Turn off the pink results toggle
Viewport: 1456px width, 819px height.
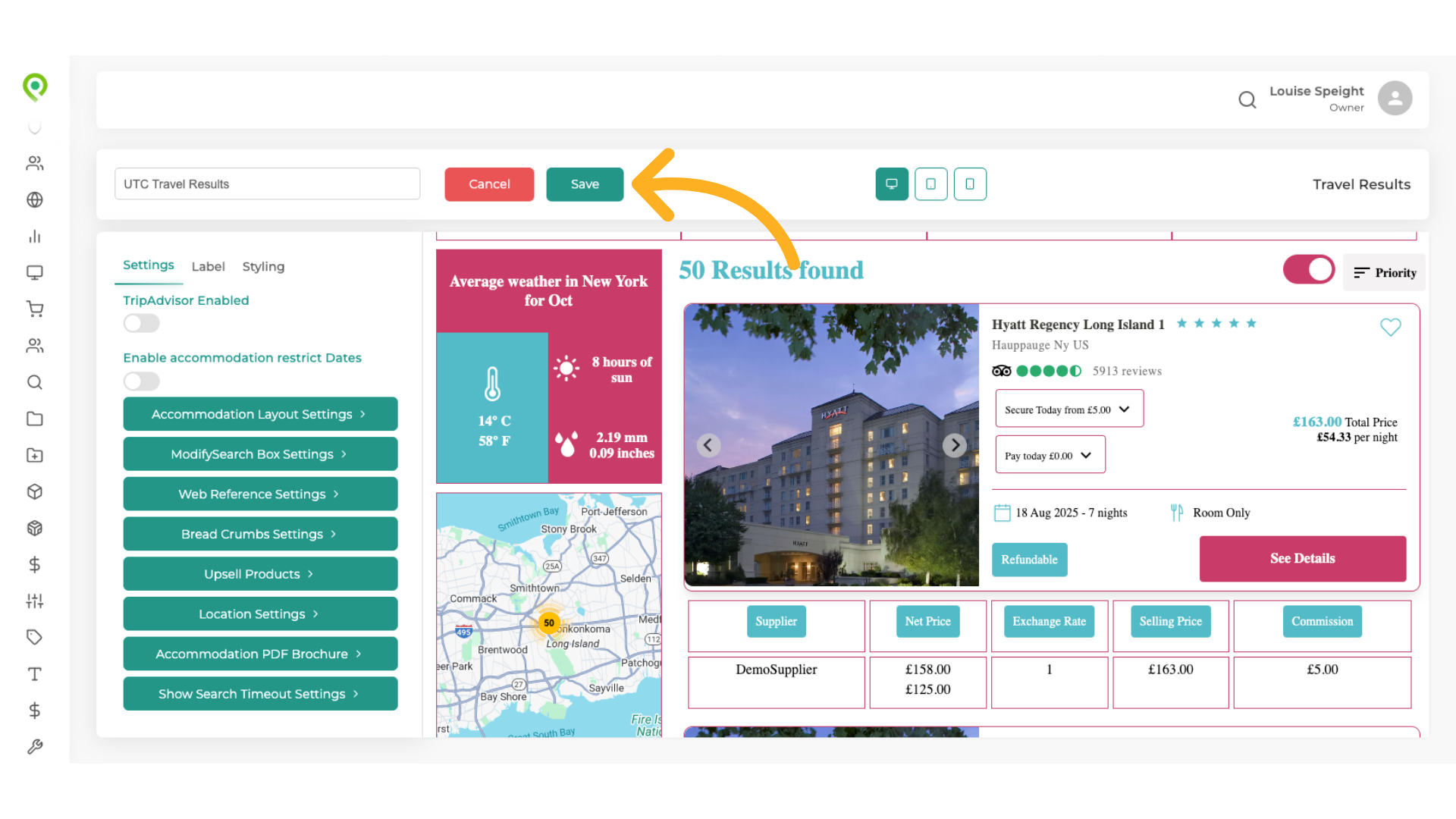[x=1309, y=270]
